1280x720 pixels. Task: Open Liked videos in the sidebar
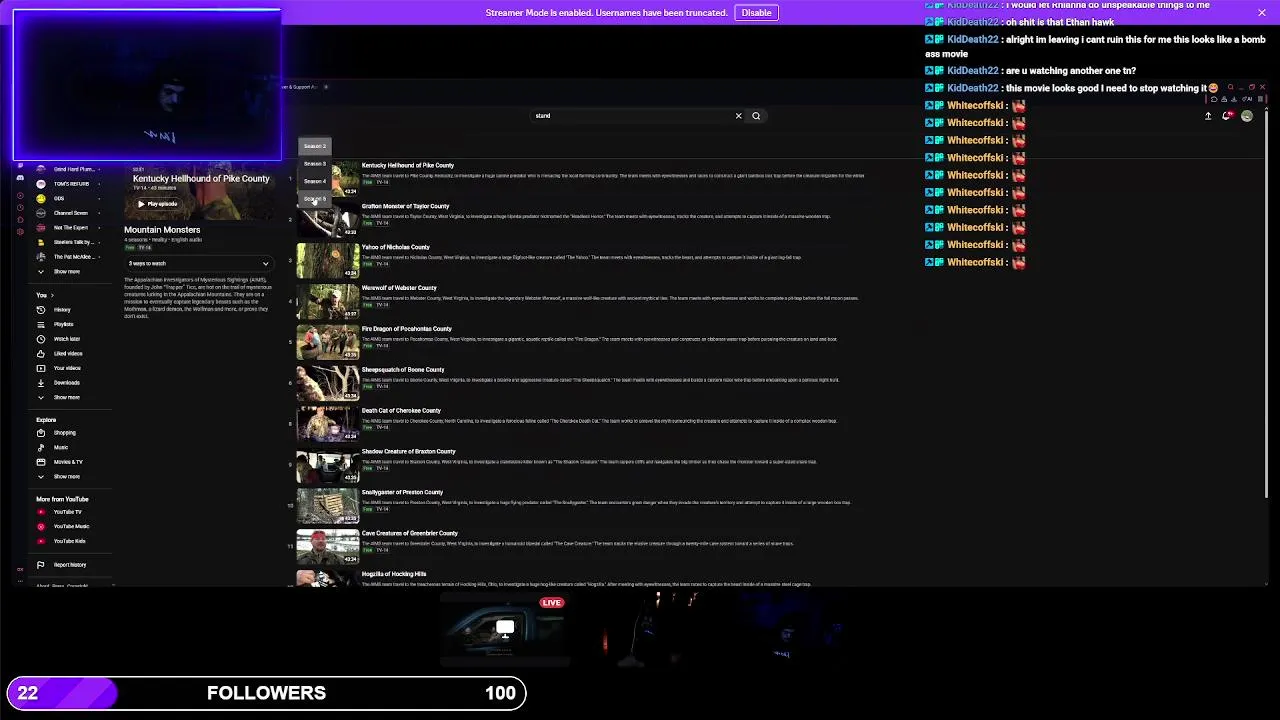pos(67,354)
